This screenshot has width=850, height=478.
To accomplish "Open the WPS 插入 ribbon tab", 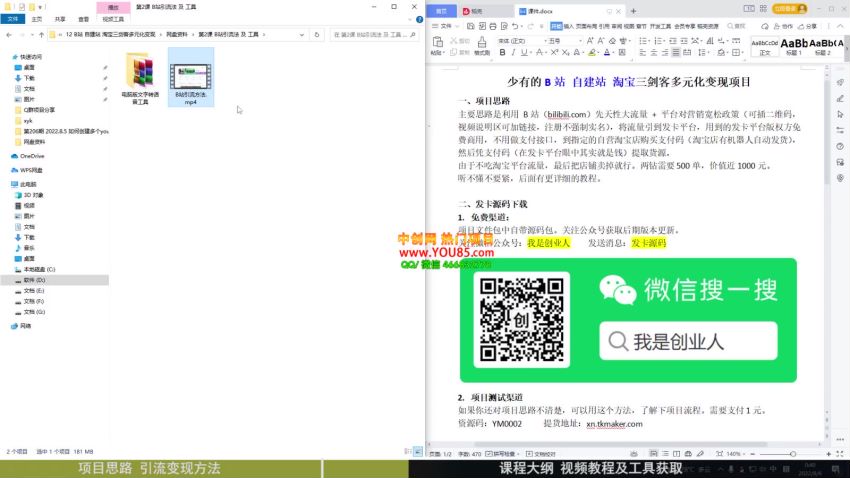I will point(569,26).
